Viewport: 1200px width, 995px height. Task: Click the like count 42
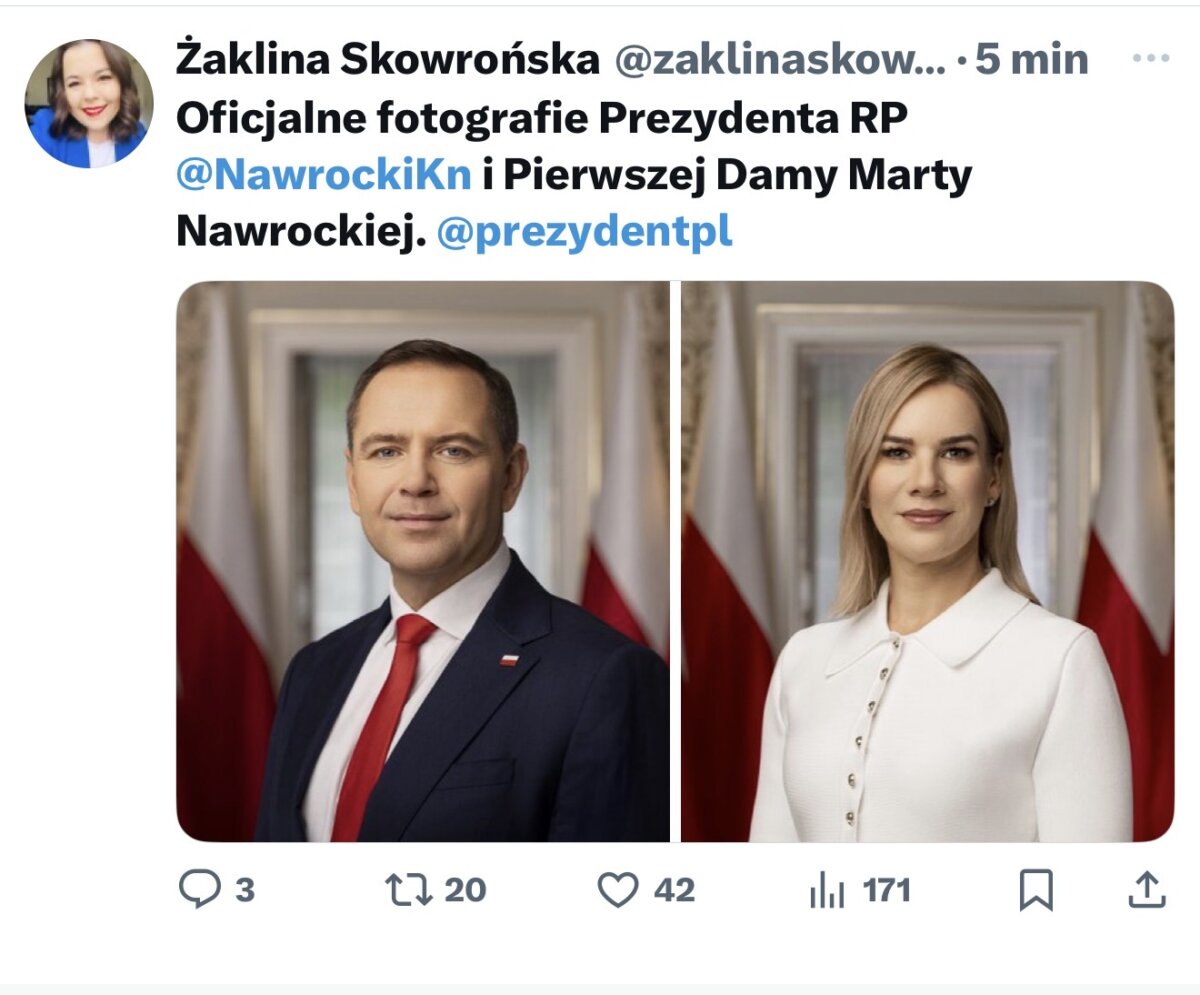(675, 889)
